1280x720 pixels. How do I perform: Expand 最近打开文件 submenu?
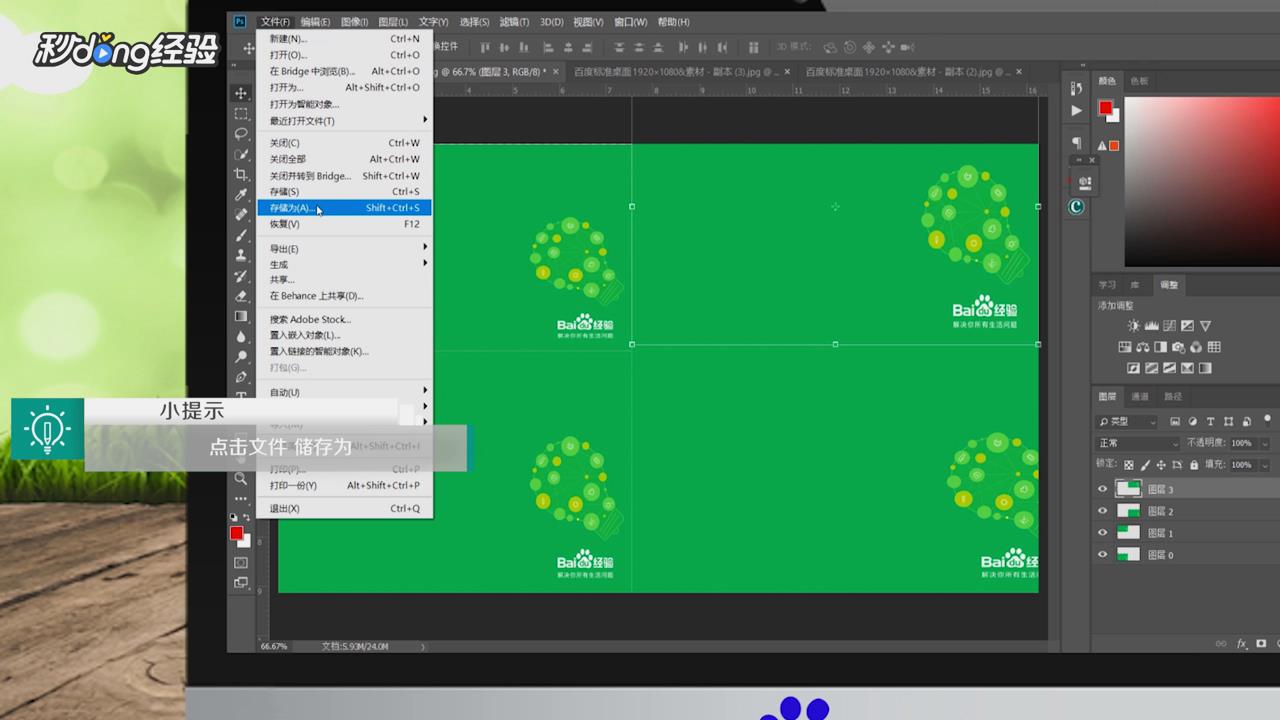[x=345, y=120]
